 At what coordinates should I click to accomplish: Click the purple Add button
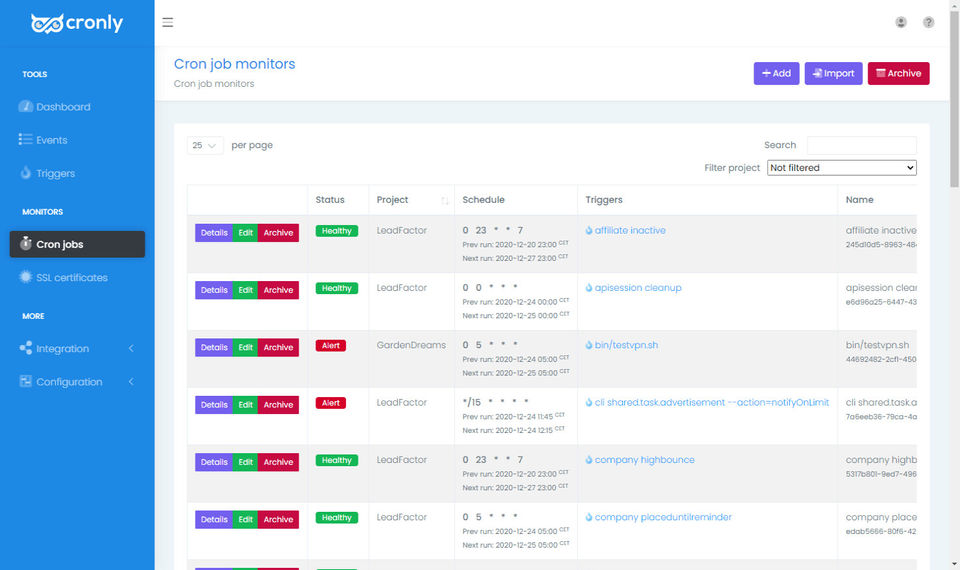click(x=776, y=73)
